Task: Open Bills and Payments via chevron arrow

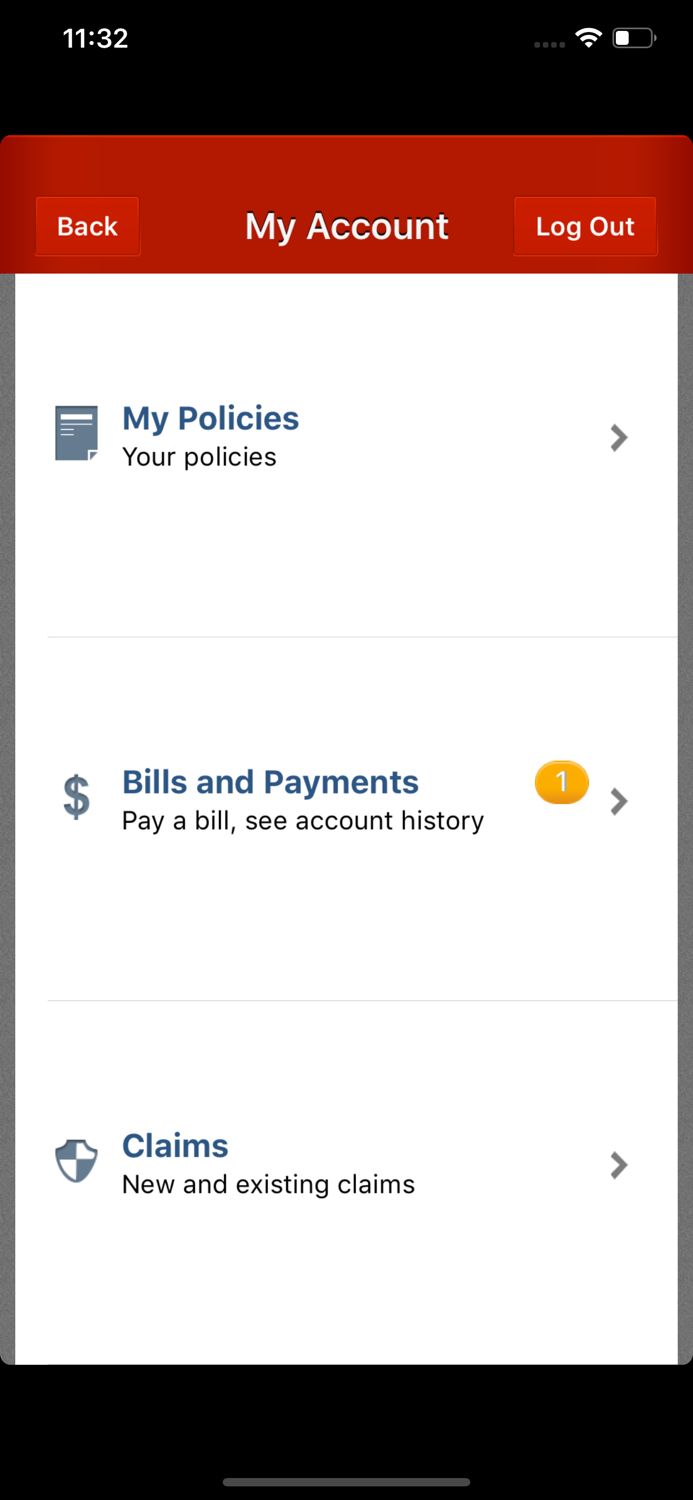Action: (619, 801)
